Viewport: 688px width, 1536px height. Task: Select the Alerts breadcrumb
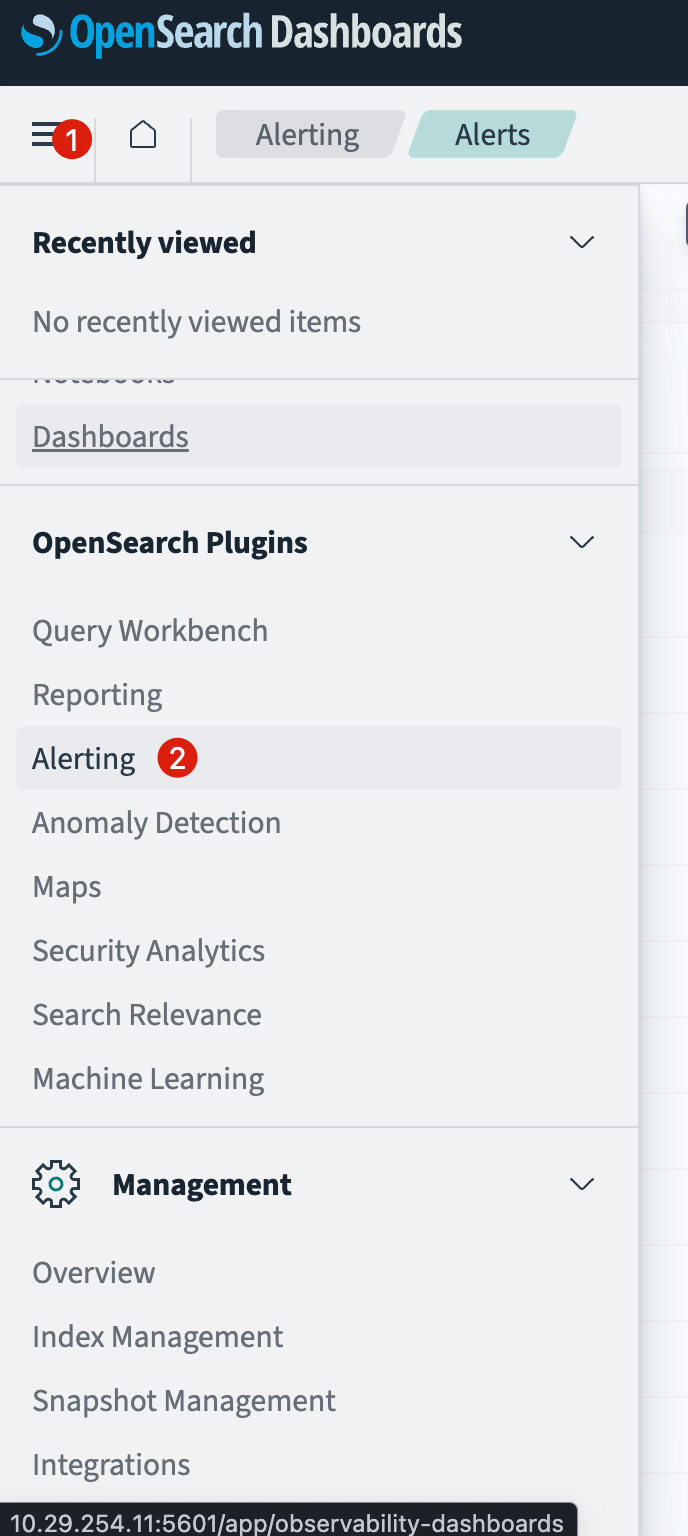(492, 135)
